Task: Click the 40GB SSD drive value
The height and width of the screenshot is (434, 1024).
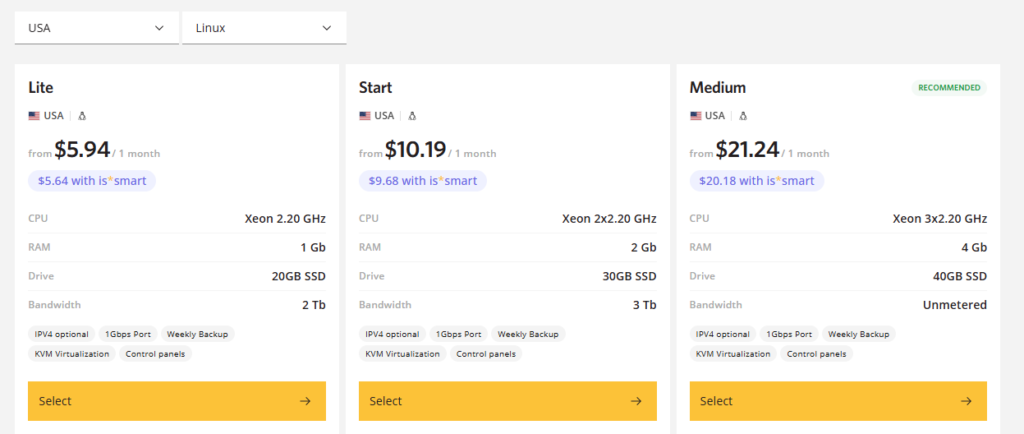Action: (x=960, y=276)
